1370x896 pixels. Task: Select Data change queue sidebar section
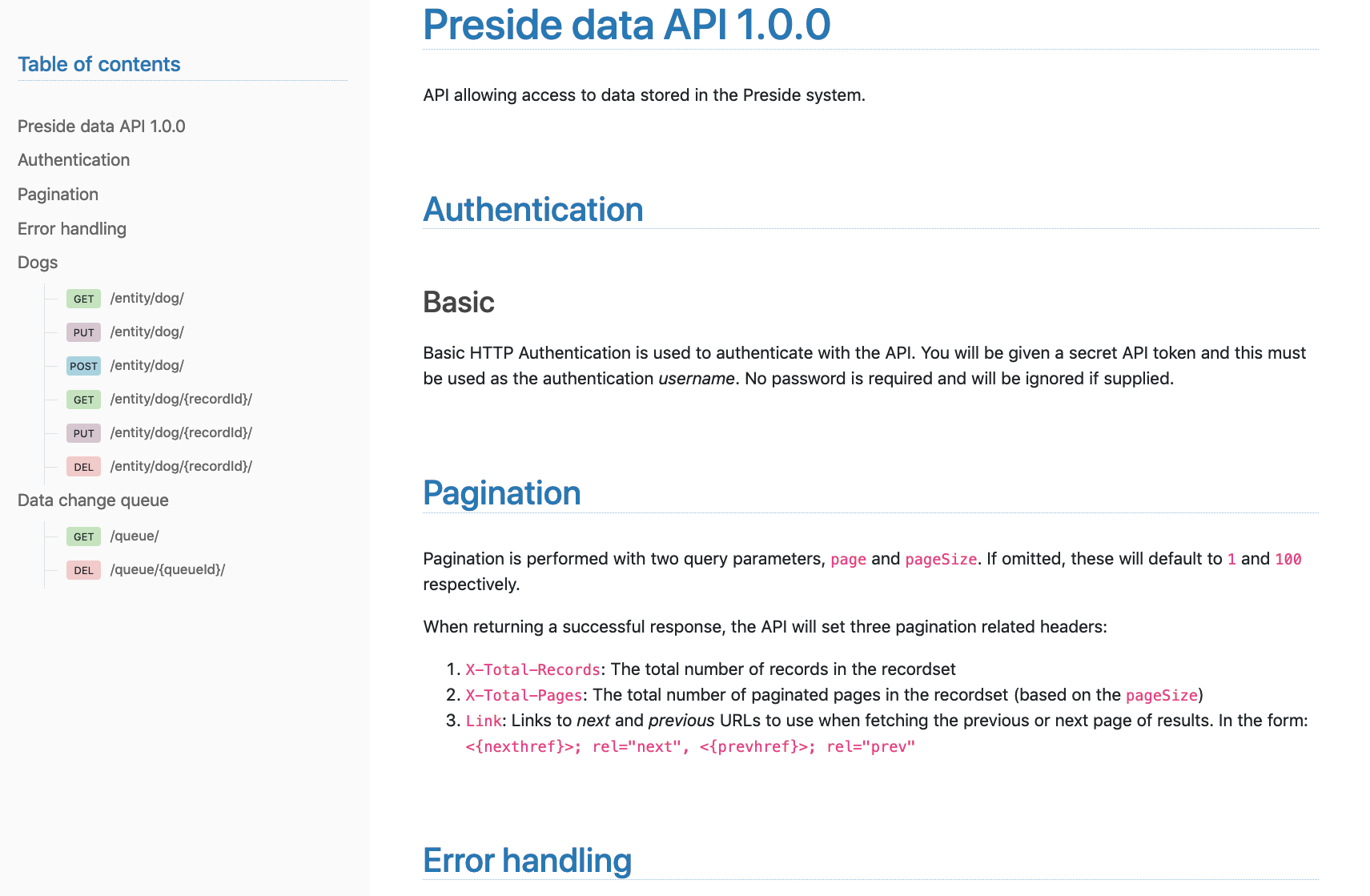93,500
